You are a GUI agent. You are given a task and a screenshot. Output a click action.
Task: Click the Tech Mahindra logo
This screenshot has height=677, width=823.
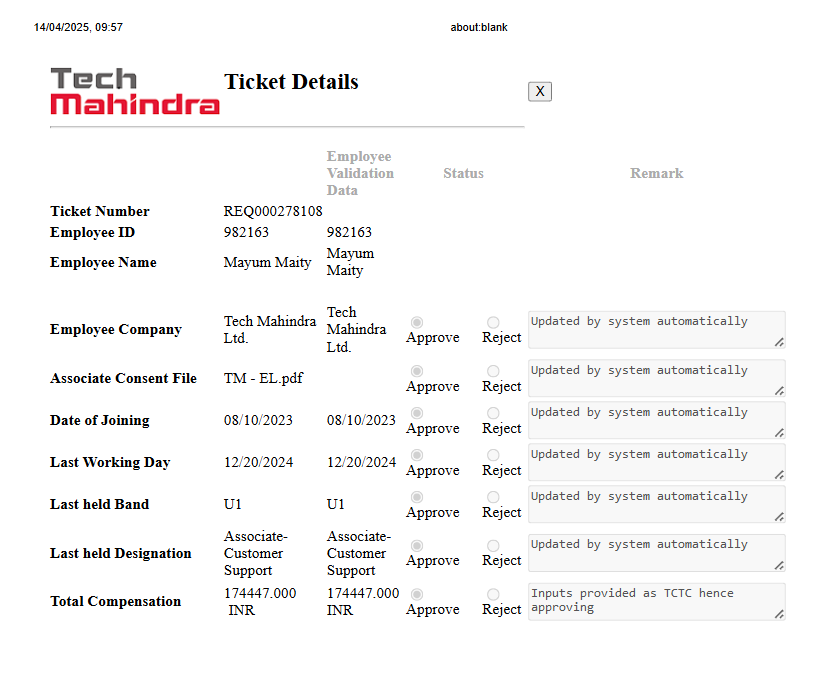135,91
